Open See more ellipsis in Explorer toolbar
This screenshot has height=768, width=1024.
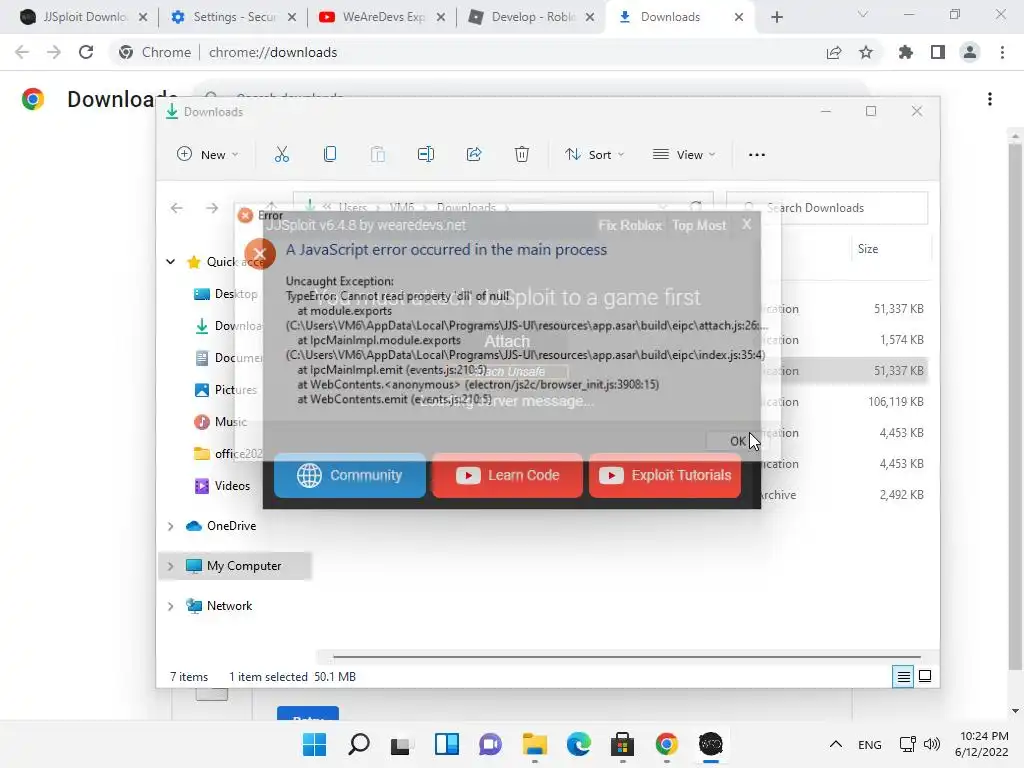click(757, 155)
